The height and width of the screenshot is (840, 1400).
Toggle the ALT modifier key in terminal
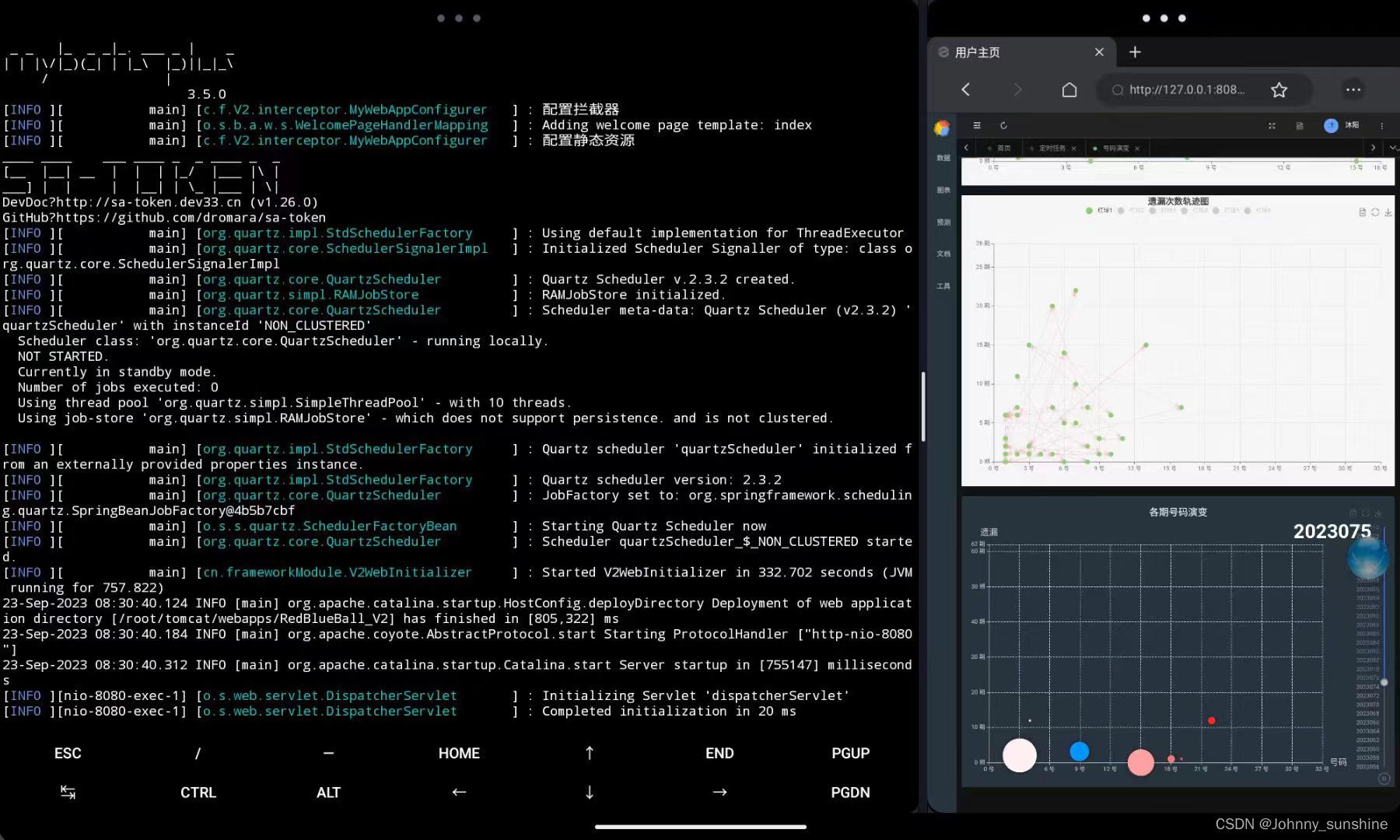coord(328,793)
